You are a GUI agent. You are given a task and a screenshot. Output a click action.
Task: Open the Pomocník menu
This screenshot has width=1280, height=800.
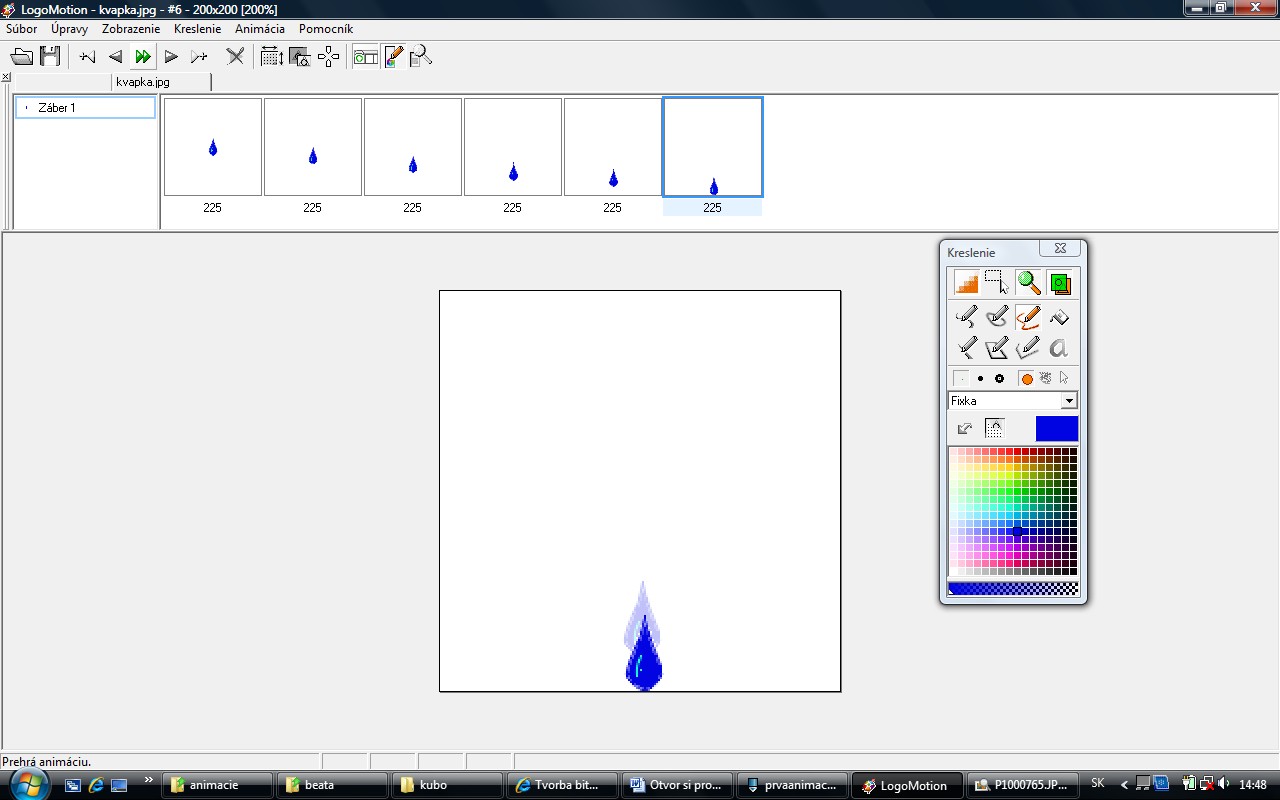click(x=326, y=29)
